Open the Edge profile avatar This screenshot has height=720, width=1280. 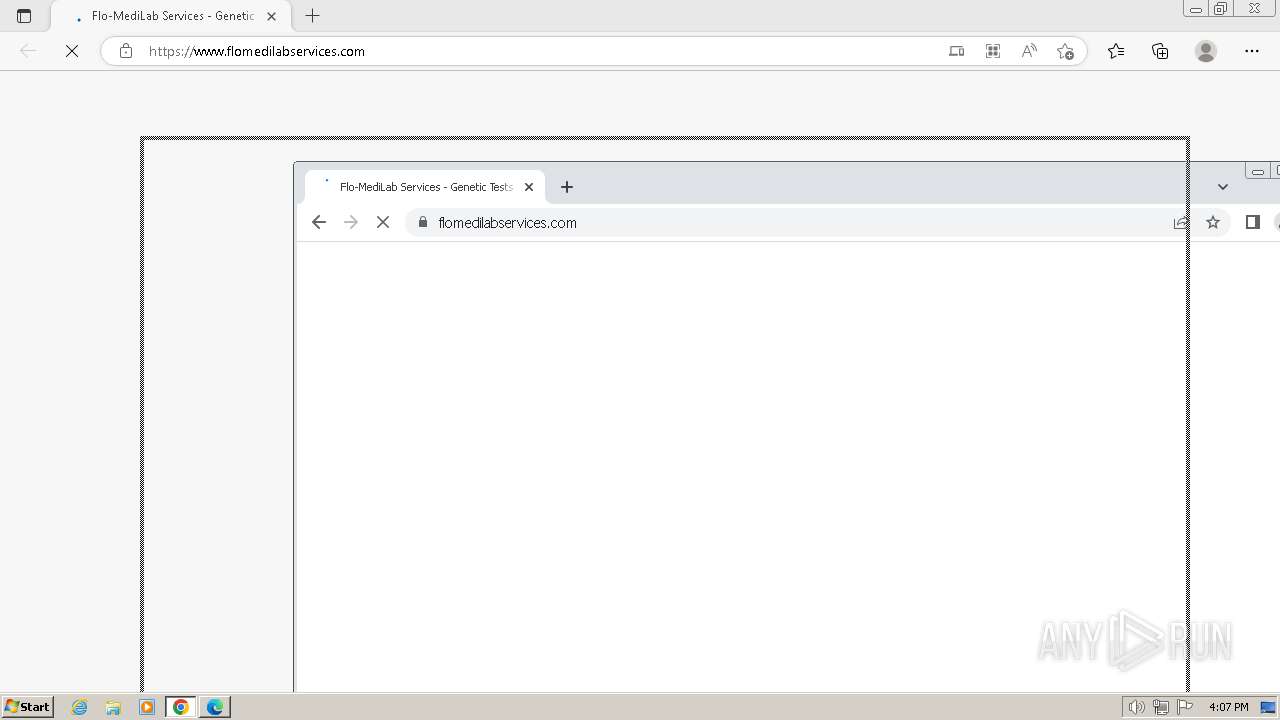(x=1206, y=51)
